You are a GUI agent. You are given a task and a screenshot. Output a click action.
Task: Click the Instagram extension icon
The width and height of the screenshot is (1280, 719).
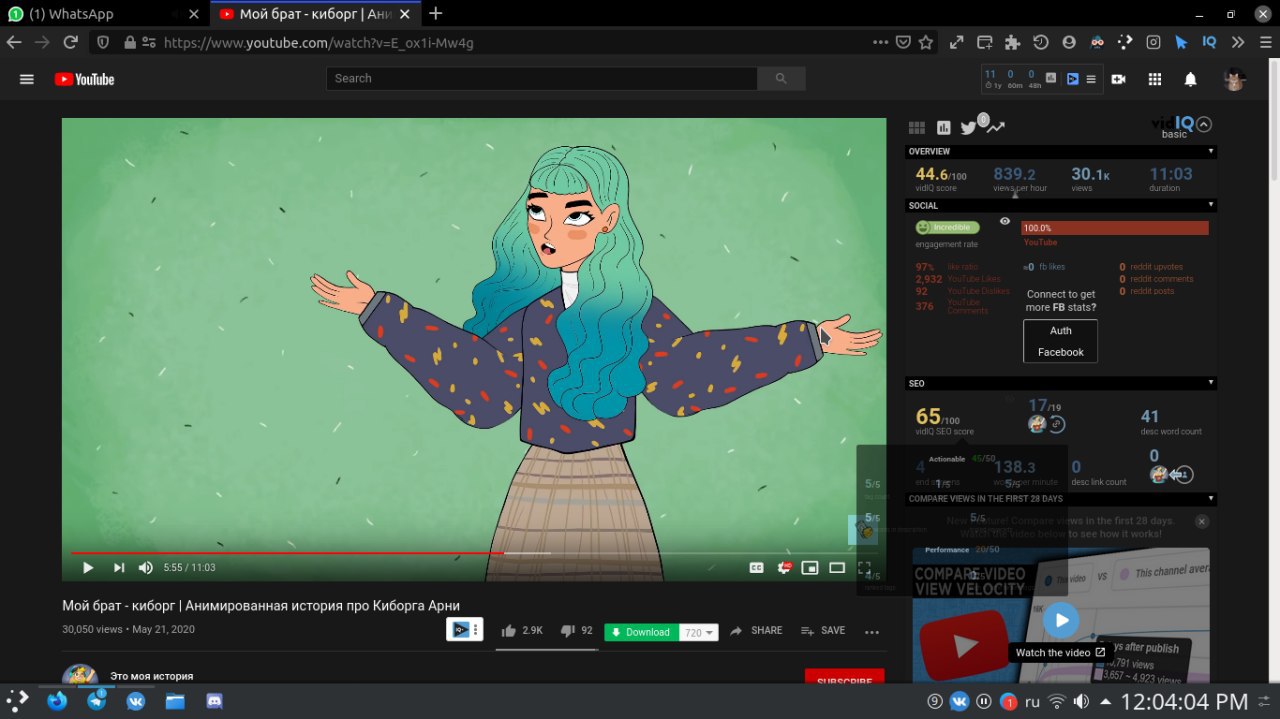1153,42
